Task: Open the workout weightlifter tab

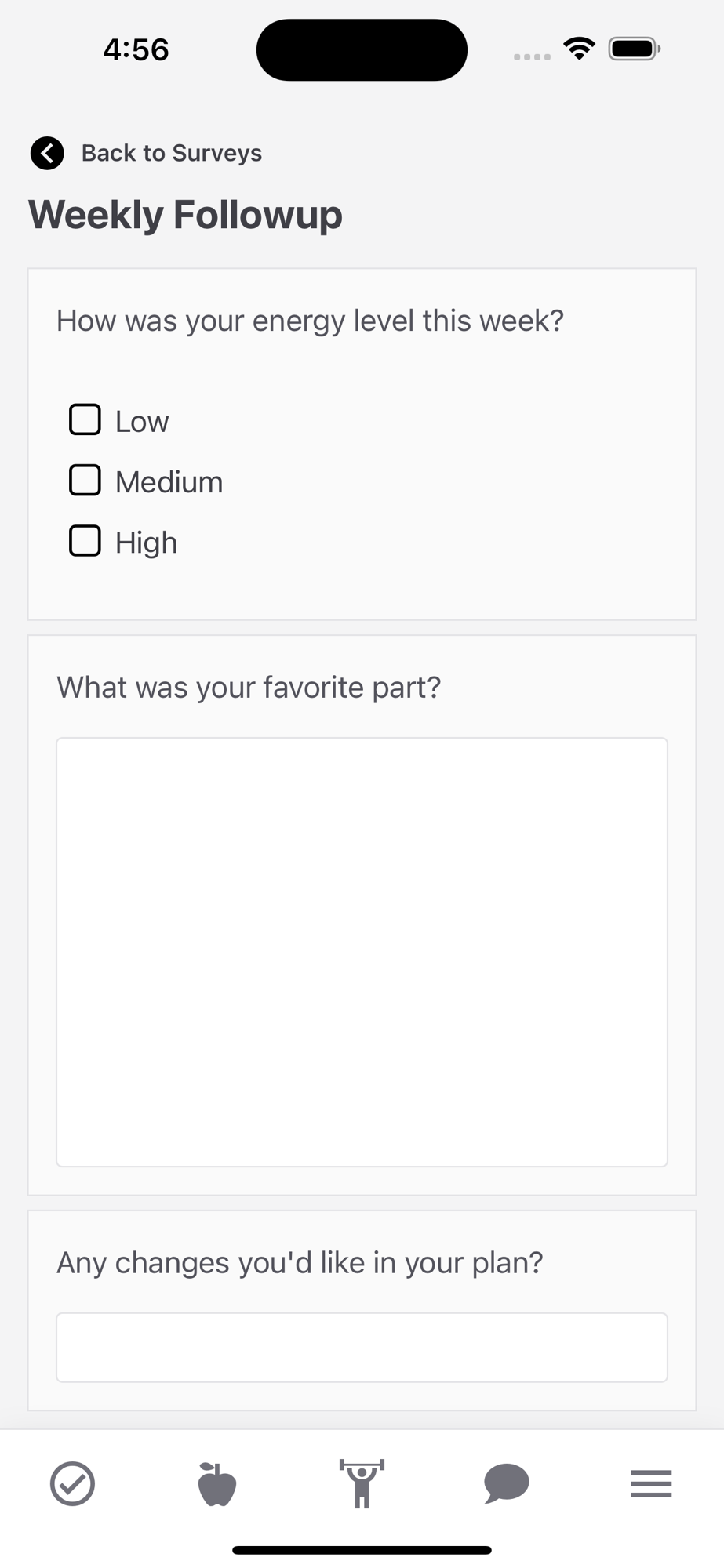Action: click(362, 1483)
